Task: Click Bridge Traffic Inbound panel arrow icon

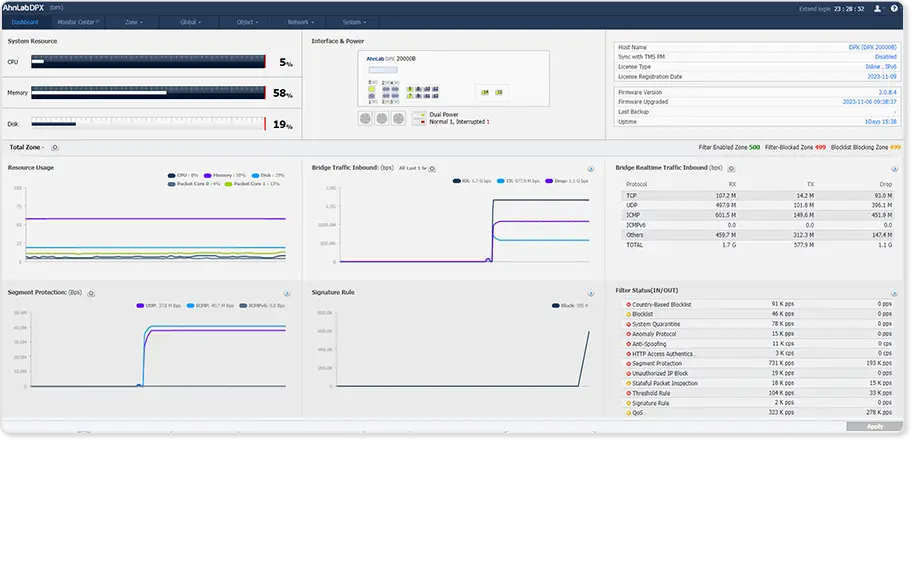Action: point(590,169)
